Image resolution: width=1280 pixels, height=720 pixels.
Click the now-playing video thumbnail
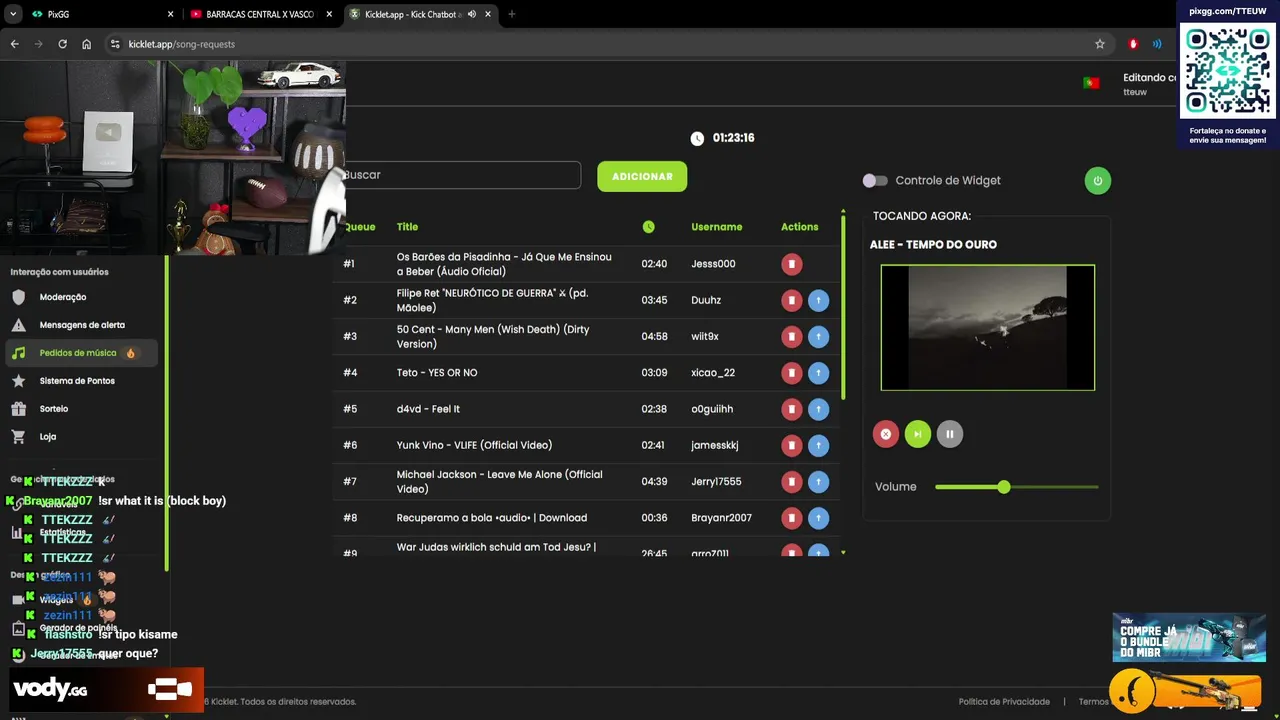pyautogui.click(x=988, y=328)
